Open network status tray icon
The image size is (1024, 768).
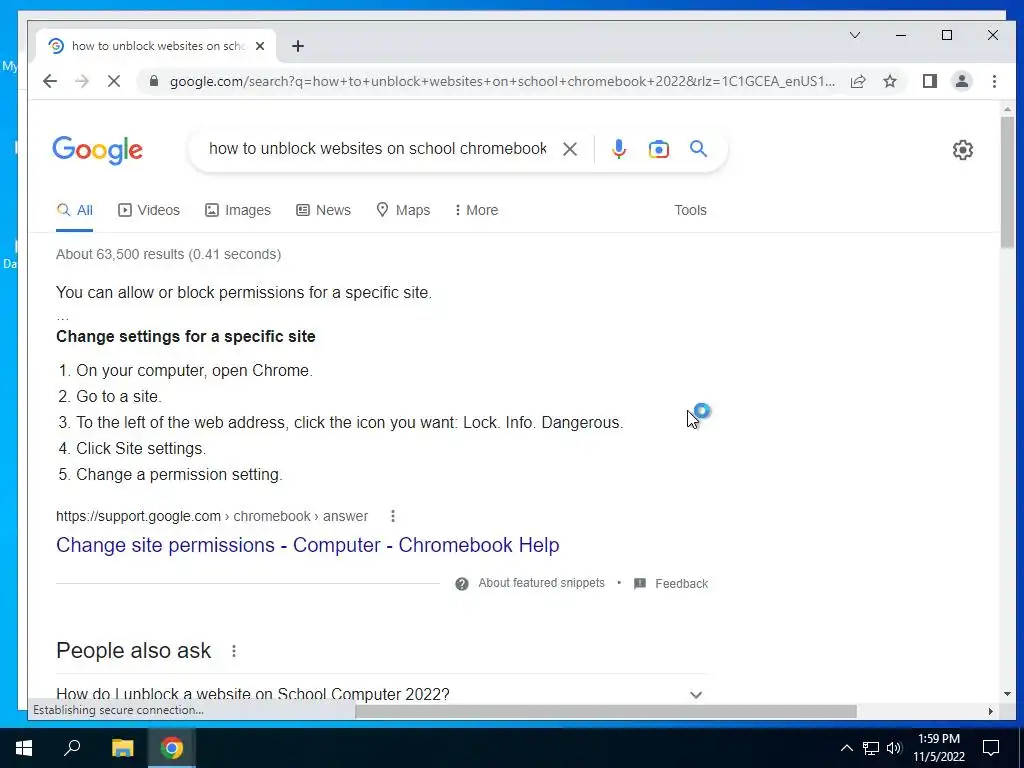pos(871,748)
